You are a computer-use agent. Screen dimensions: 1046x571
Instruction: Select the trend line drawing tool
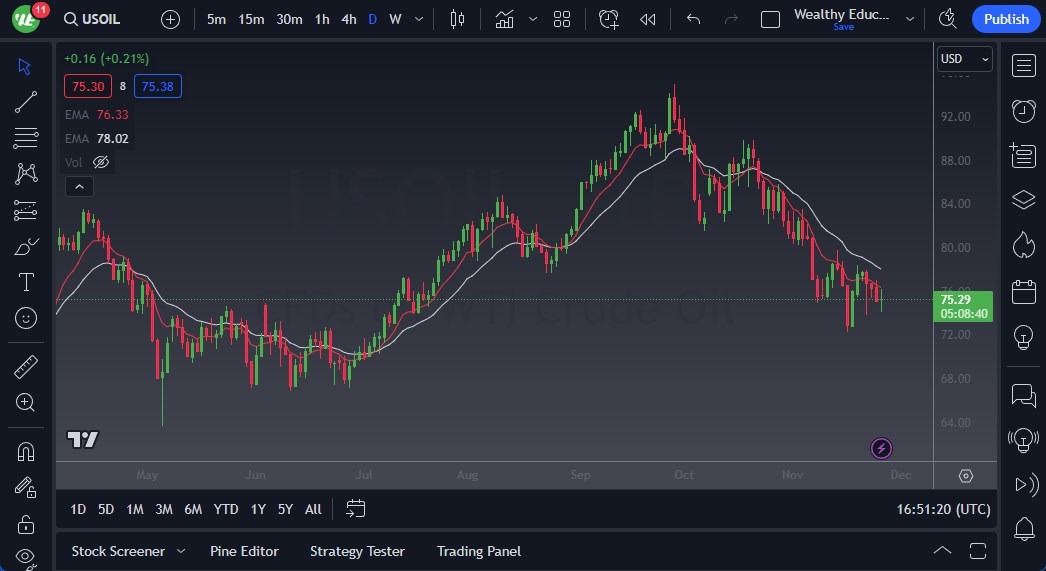point(26,102)
